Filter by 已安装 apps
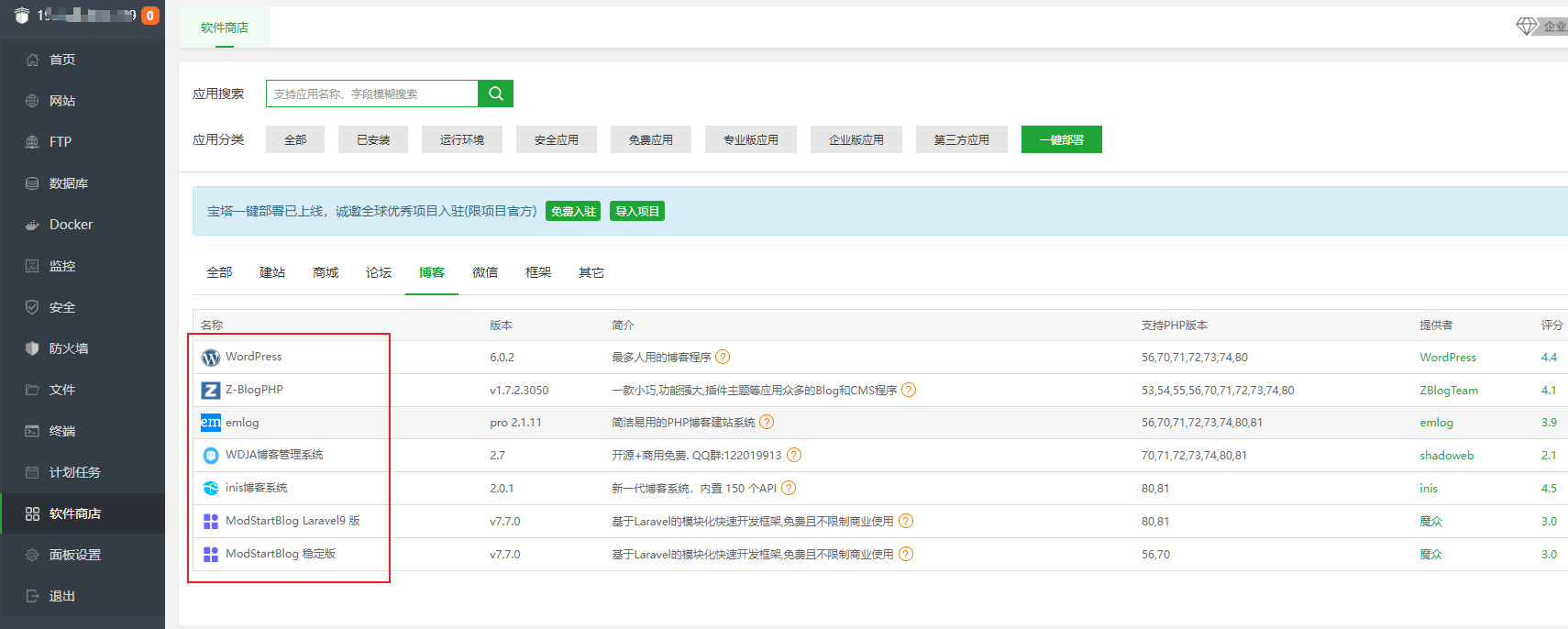This screenshot has height=629, width=1568. pos(373,139)
